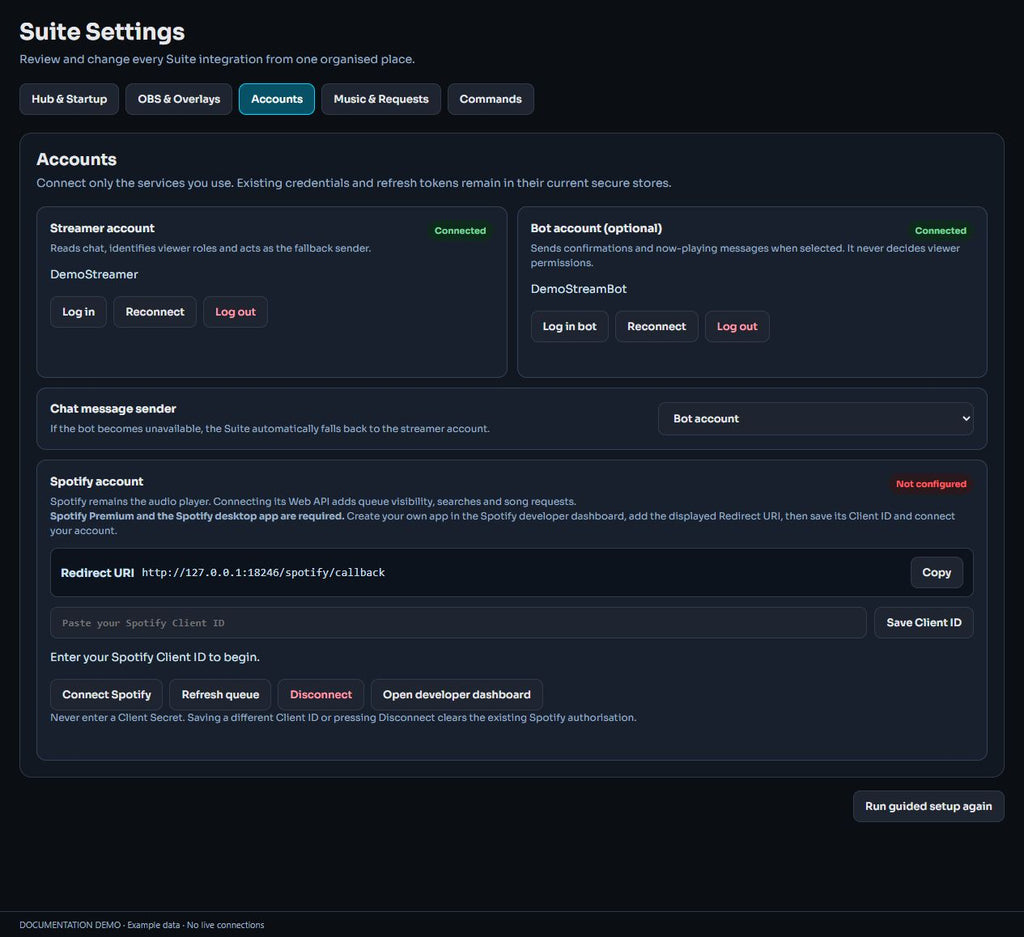
Task: Expand the Chat message sender dropdown
Action: point(816,419)
